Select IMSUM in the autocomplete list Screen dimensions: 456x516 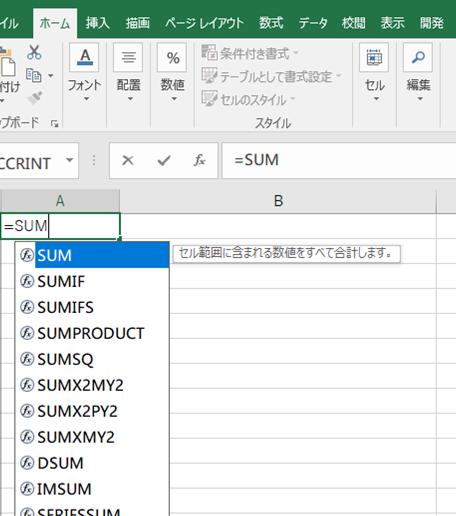(92, 489)
